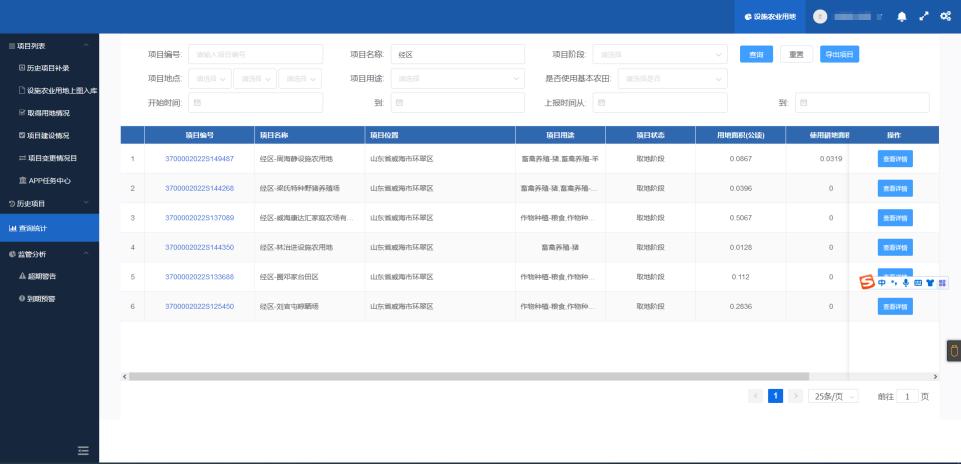Image resolution: width=961 pixels, height=464 pixels.
Task: Open the 项目阶段 dropdown
Action: [660, 54]
